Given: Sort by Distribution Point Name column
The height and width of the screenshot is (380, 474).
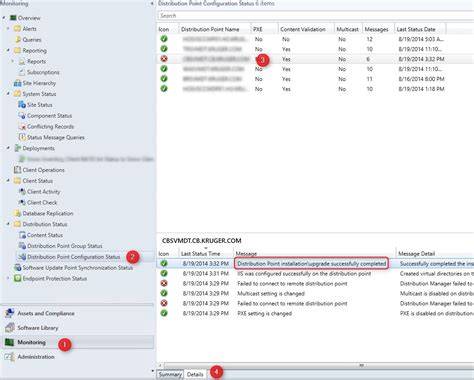Looking at the screenshot, I should coord(215,29).
